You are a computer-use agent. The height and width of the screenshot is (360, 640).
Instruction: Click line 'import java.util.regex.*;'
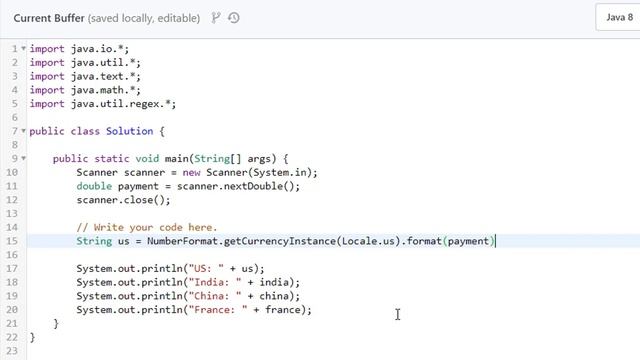pos(103,104)
